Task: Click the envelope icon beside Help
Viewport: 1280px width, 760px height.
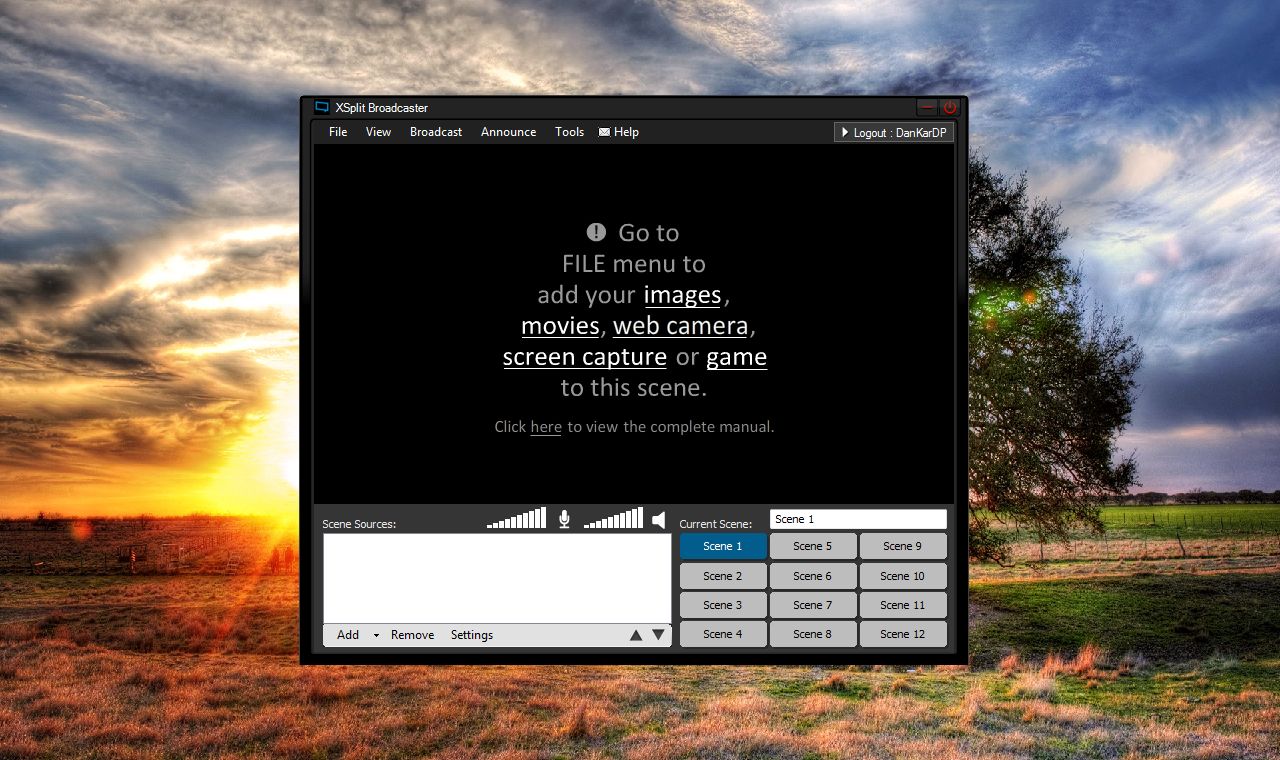Action: coord(604,132)
